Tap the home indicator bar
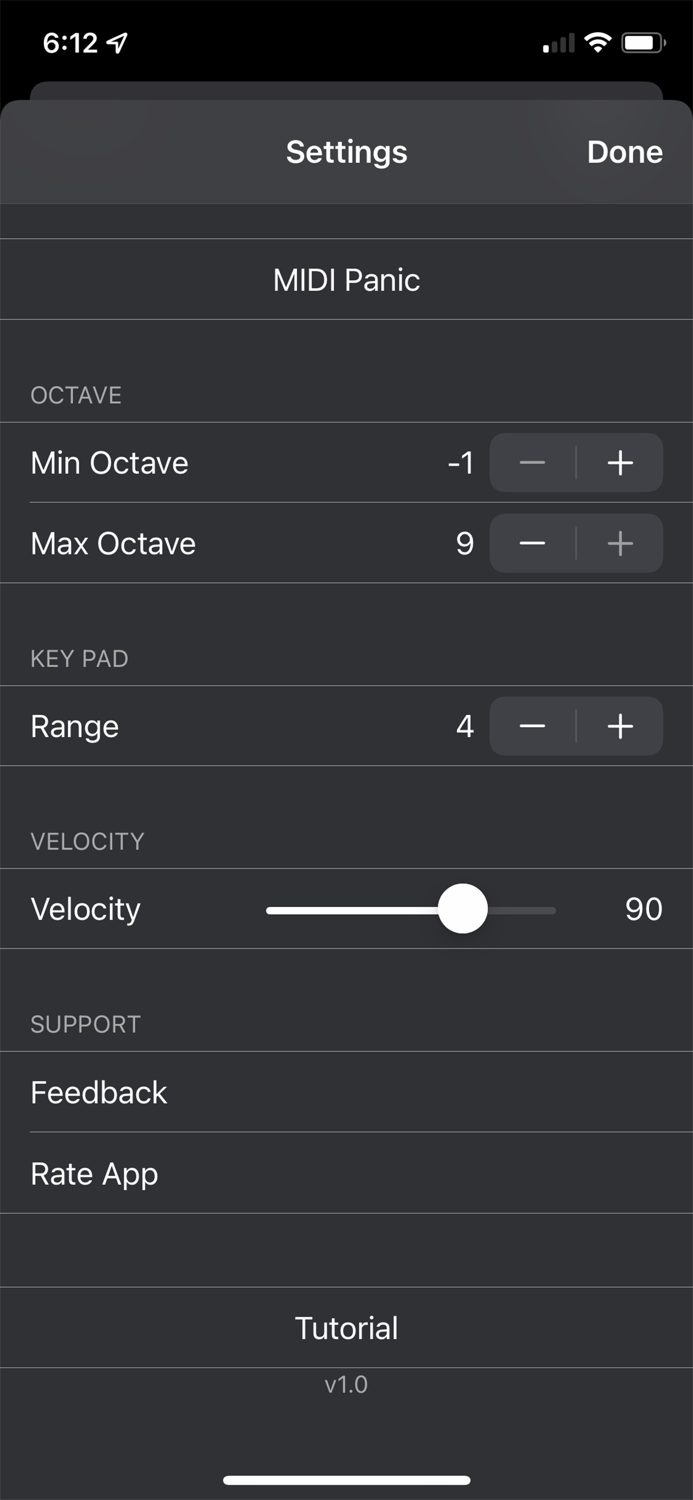This screenshot has width=693, height=1500. pyautogui.click(x=346, y=1479)
